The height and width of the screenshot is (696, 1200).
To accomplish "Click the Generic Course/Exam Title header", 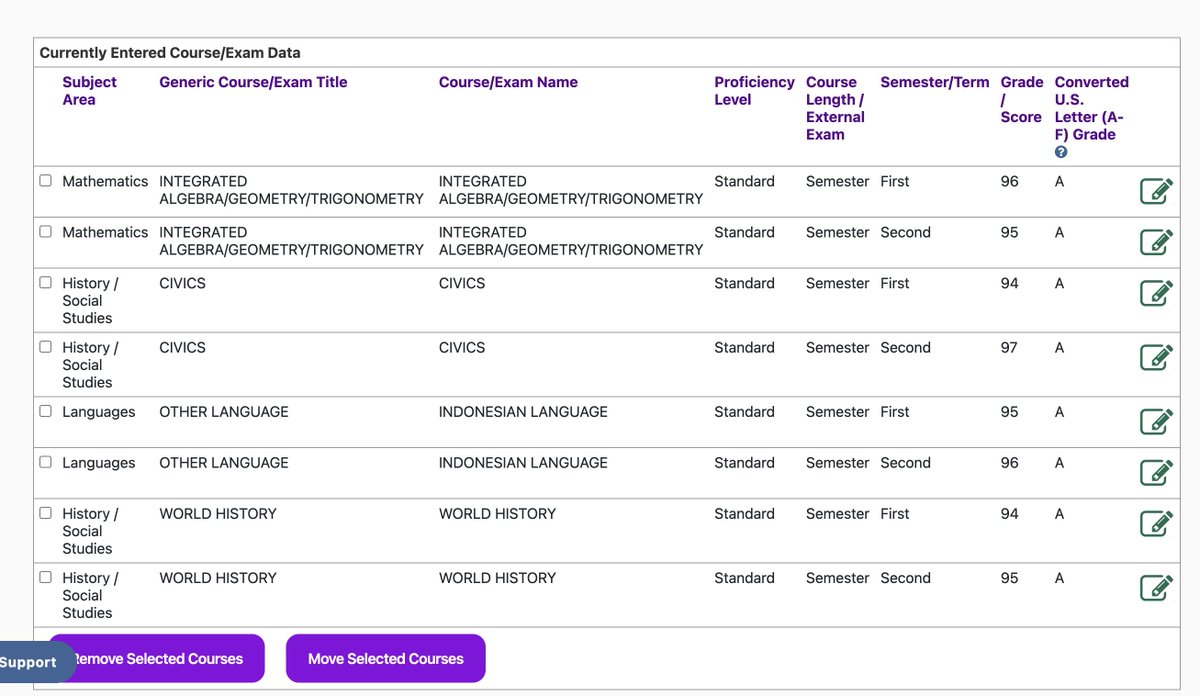I will pyautogui.click(x=253, y=82).
